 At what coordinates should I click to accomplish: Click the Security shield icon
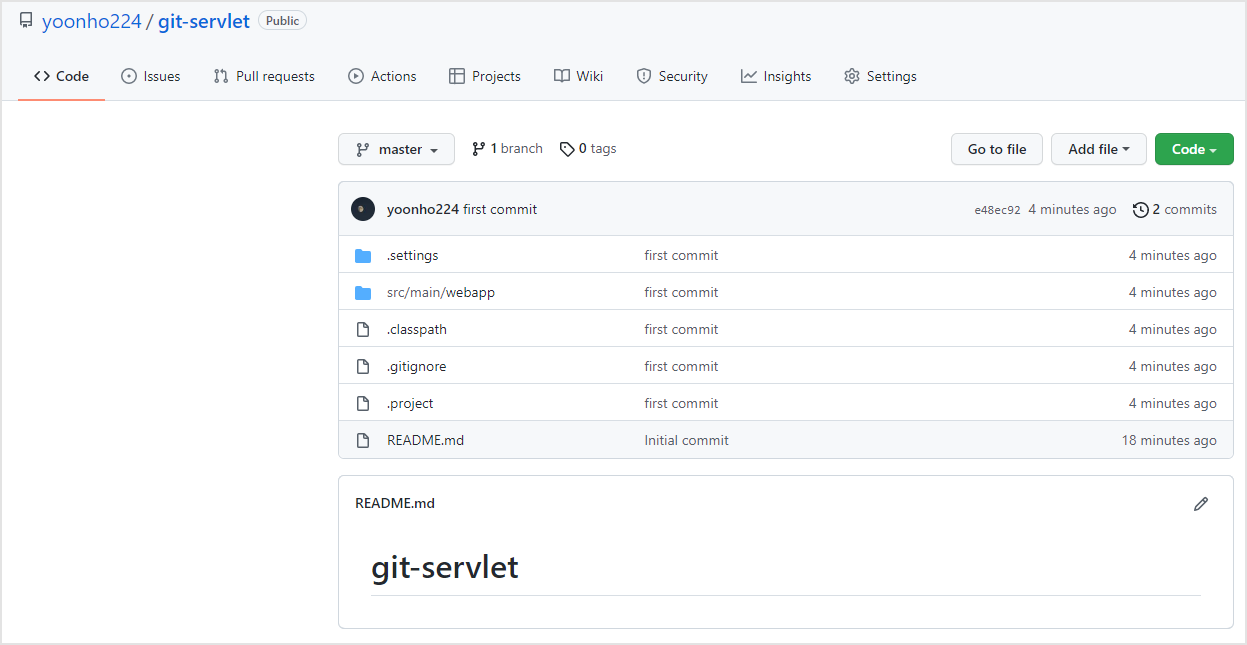(644, 76)
